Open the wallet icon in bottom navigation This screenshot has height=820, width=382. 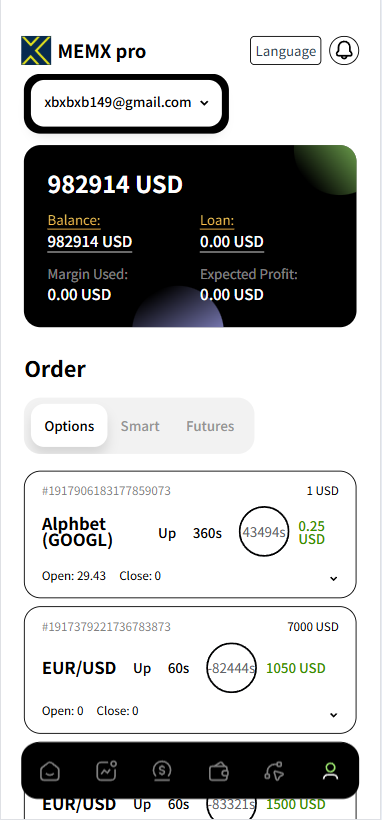point(218,771)
